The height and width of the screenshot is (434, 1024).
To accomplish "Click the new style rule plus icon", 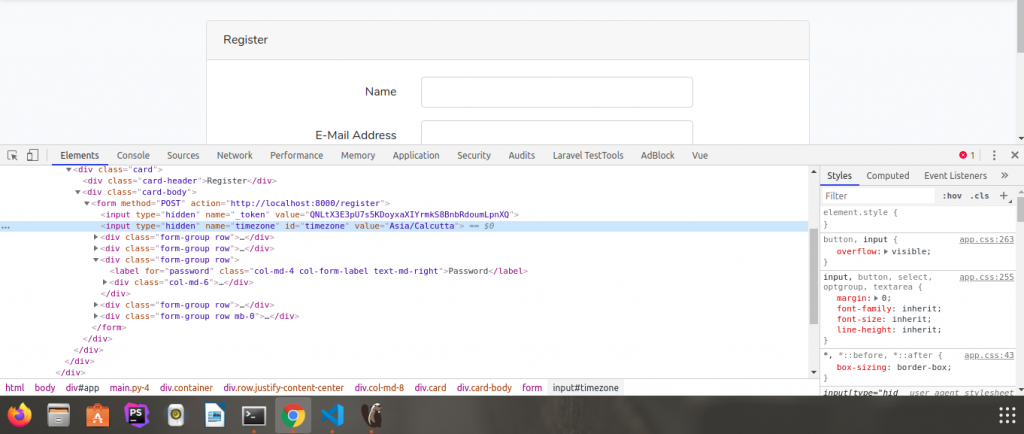I will (x=1004, y=196).
